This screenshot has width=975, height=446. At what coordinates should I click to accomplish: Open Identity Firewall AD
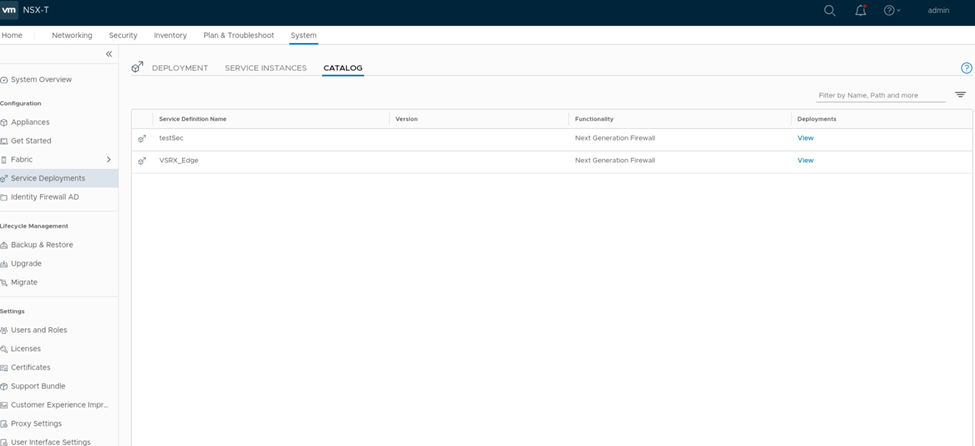pos(45,197)
